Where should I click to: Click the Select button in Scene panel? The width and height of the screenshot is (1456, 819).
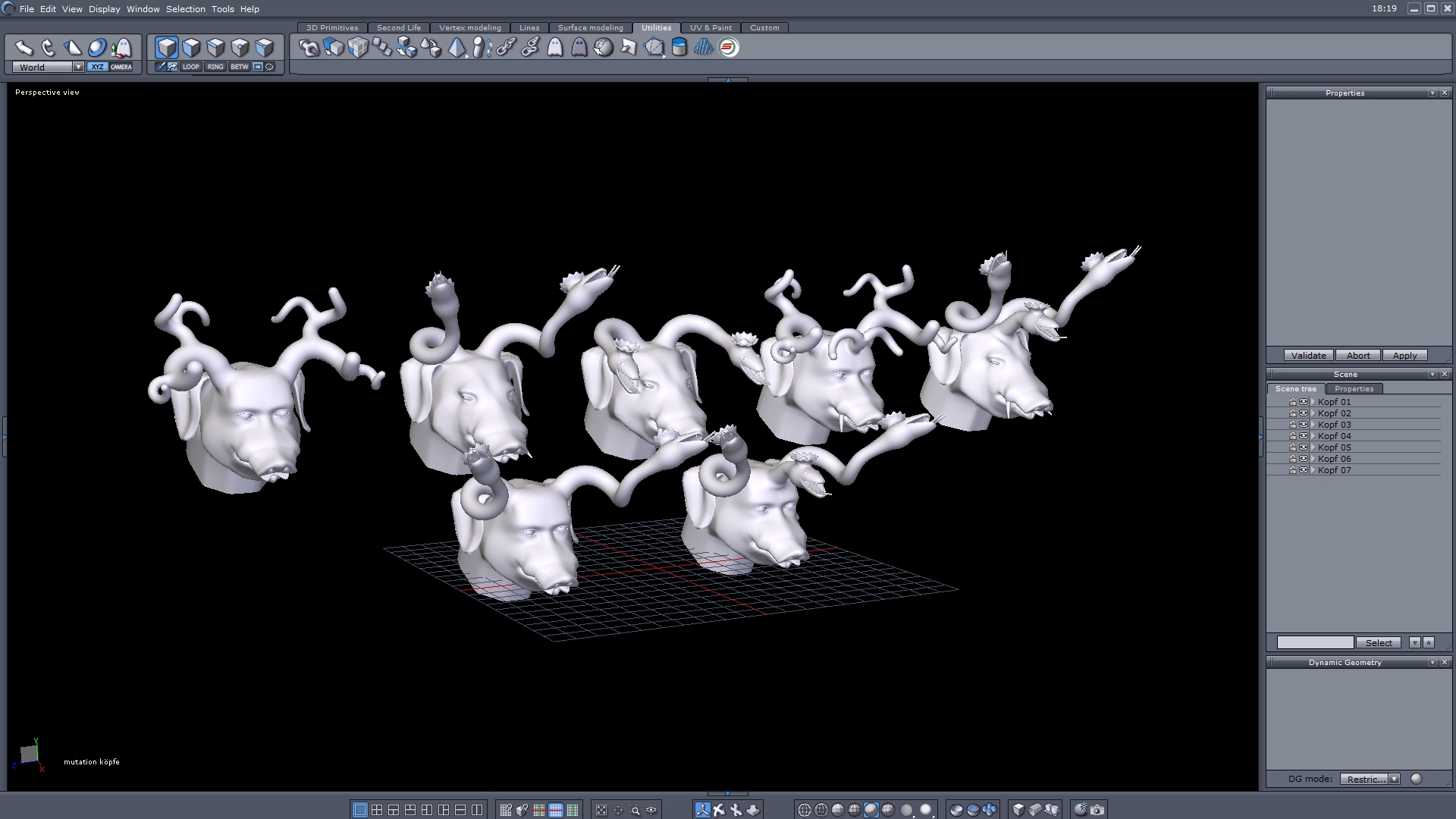click(x=1378, y=642)
